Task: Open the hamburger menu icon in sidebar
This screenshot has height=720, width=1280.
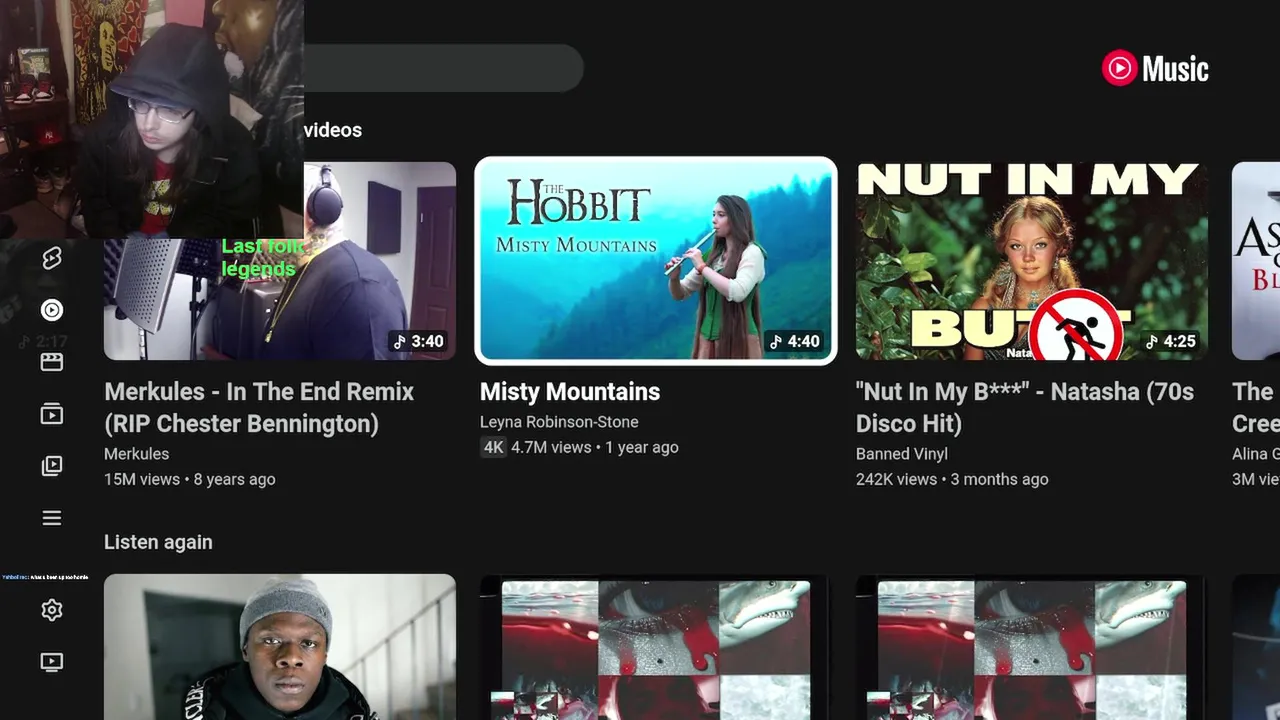Action: point(52,518)
